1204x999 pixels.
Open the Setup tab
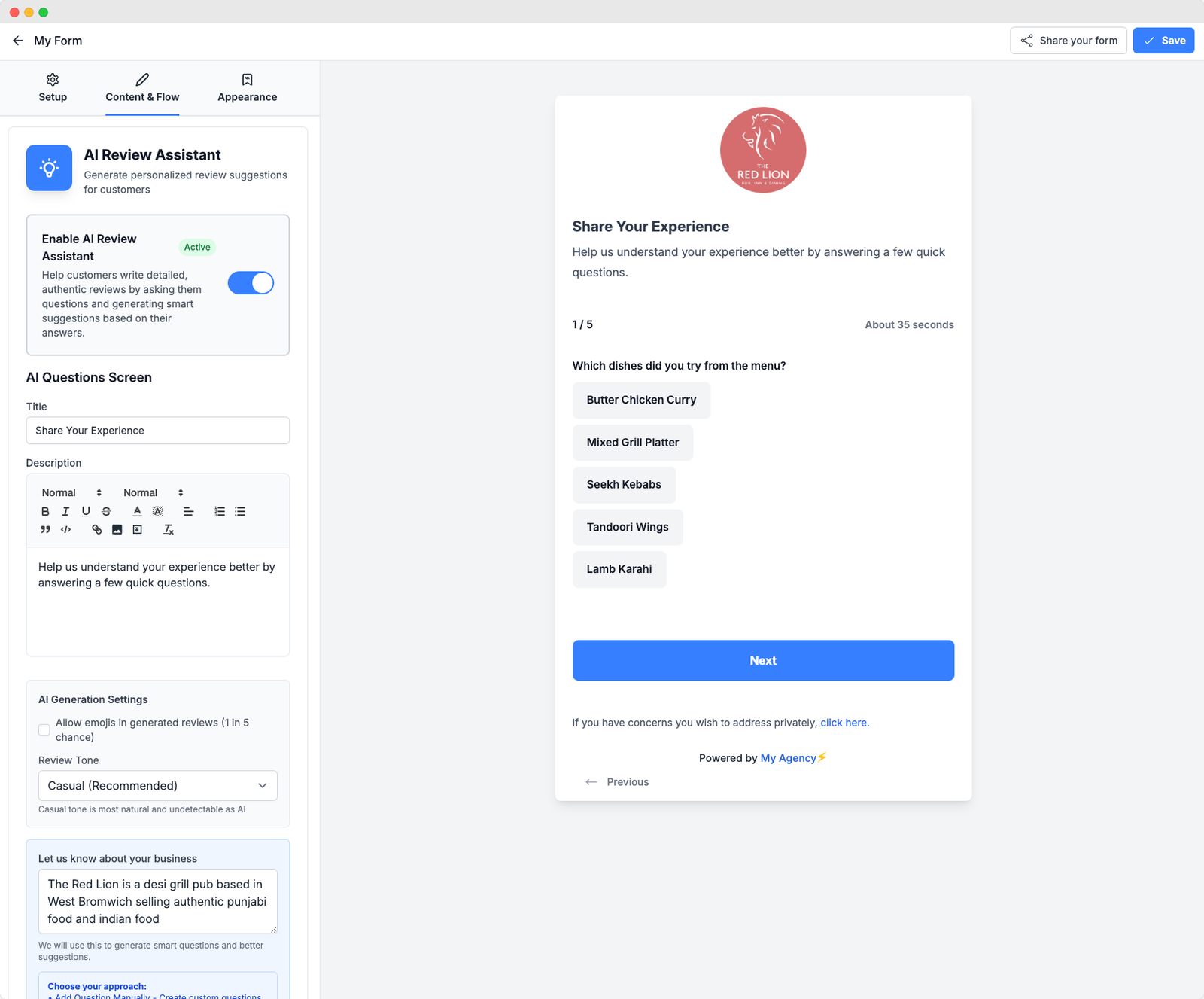[x=52, y=87]
